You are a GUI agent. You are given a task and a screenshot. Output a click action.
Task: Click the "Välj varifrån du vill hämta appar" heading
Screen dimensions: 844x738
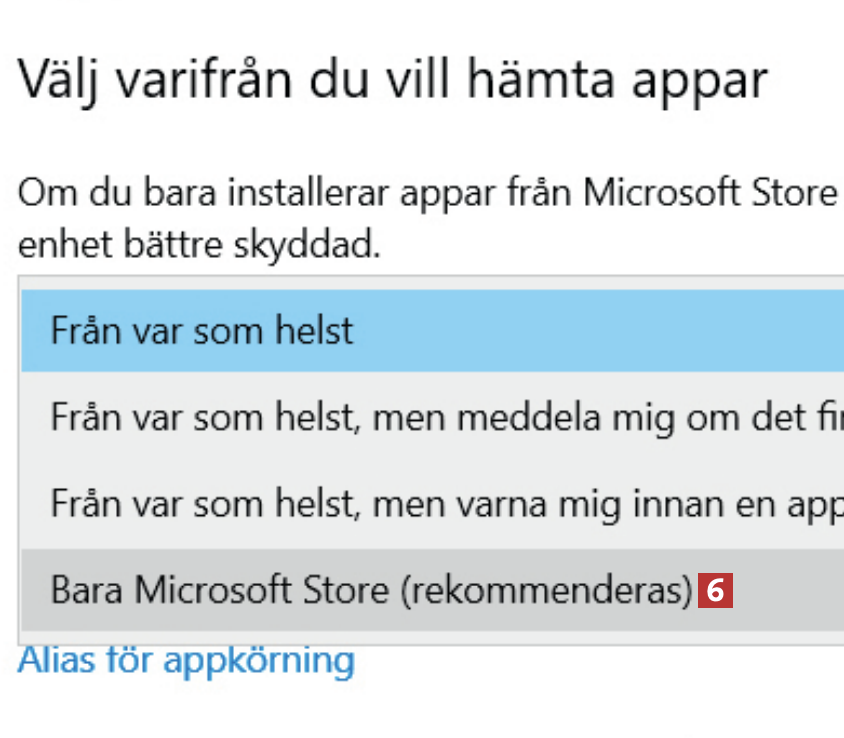tap(393, 80)
